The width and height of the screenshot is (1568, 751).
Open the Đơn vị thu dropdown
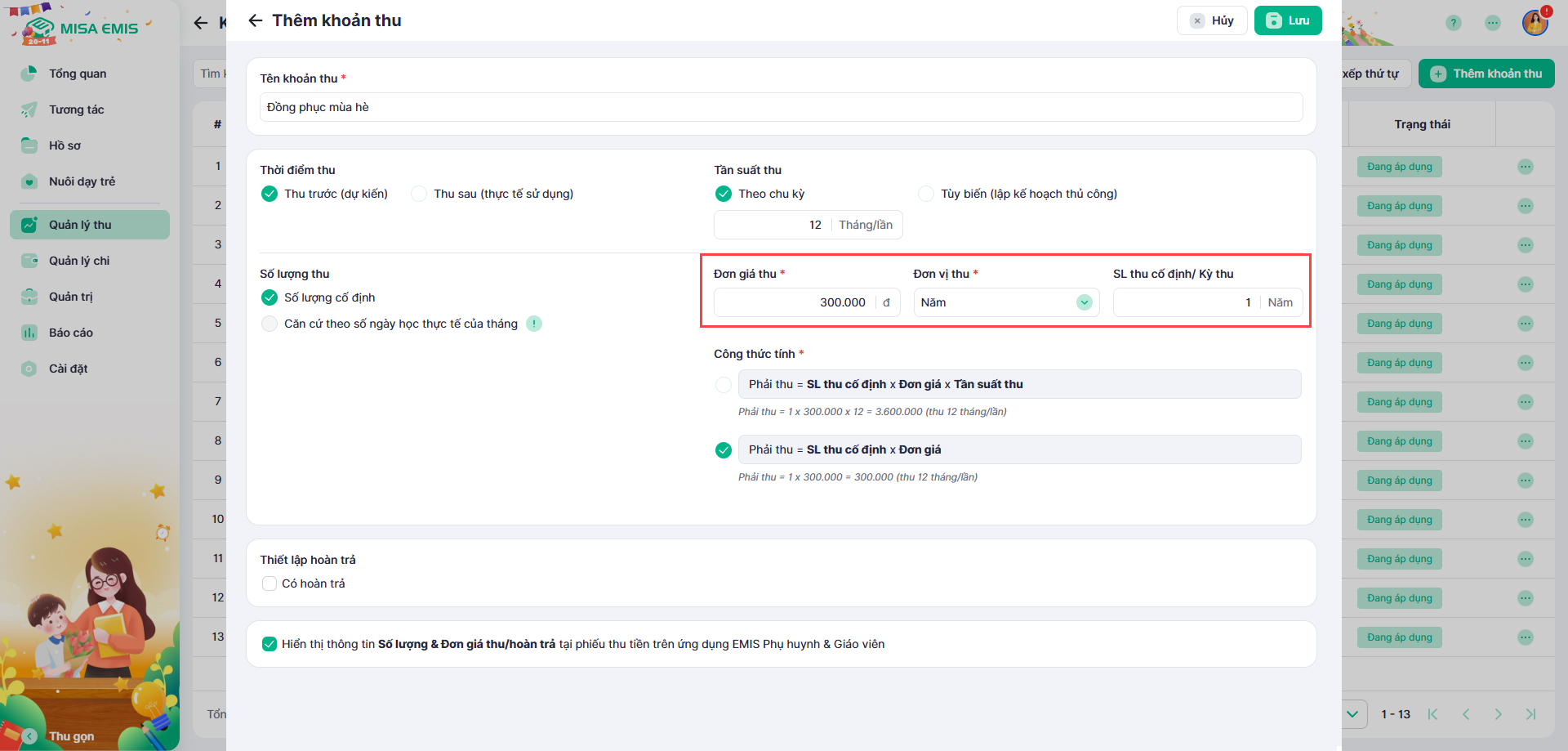(1006, 302)
